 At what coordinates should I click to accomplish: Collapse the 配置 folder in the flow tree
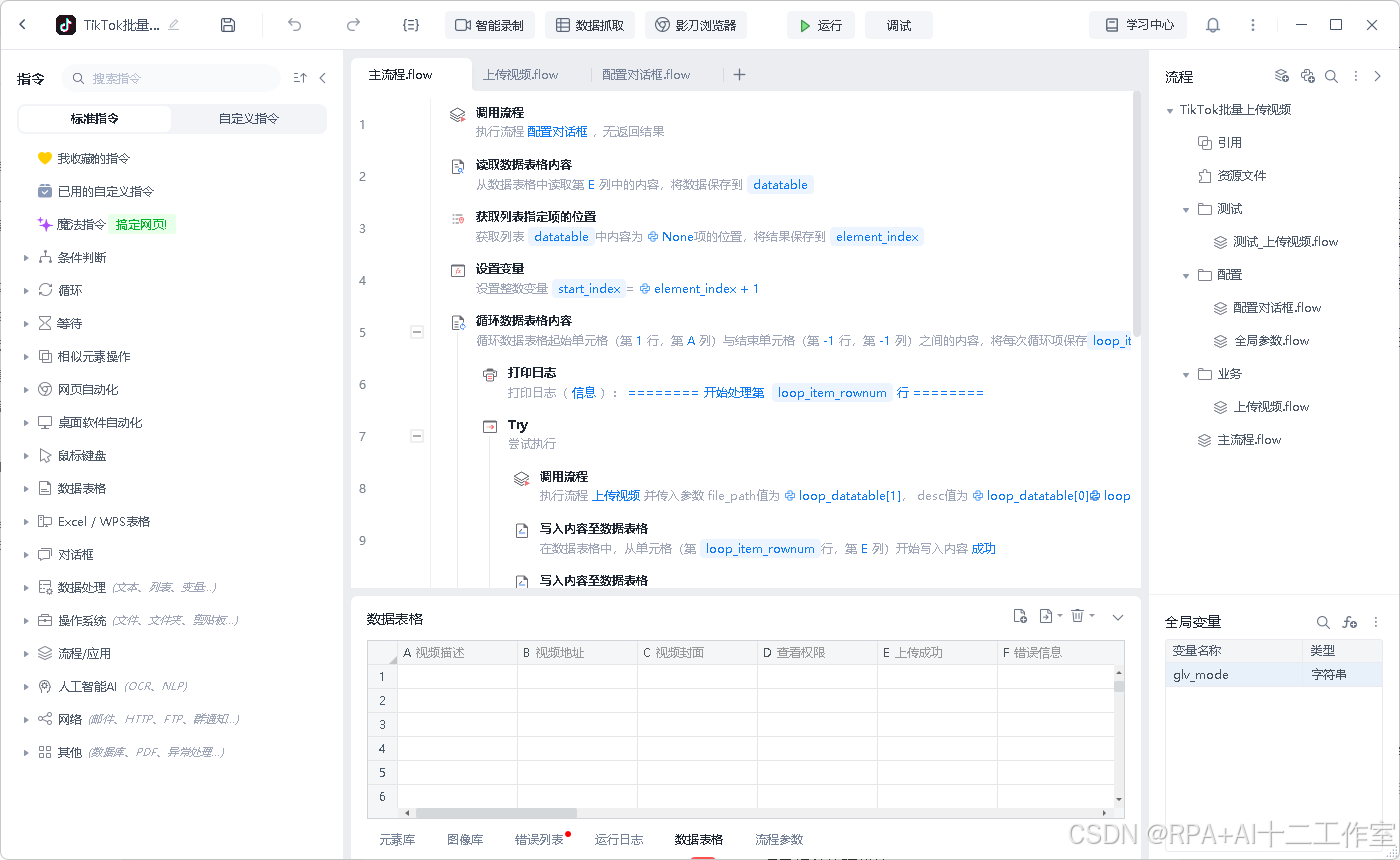pyautogui.click(x=1186, y=275)
